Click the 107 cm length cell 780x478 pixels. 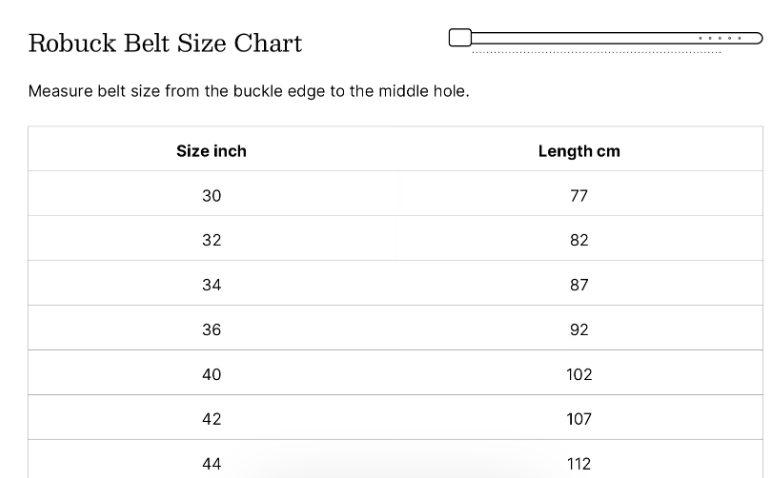pos(579,419)
